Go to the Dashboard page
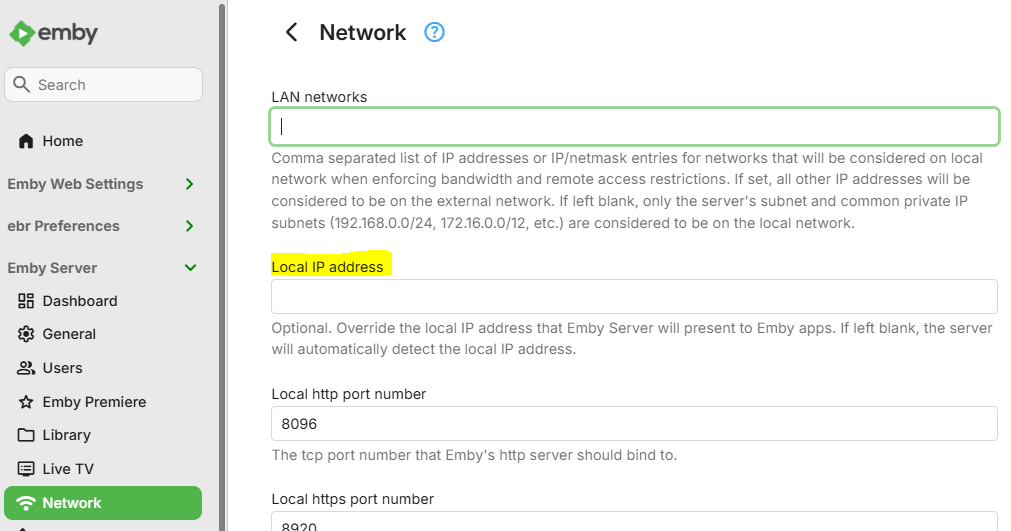The height and width of the screenshot is (531, 1011). click(80, 301)
